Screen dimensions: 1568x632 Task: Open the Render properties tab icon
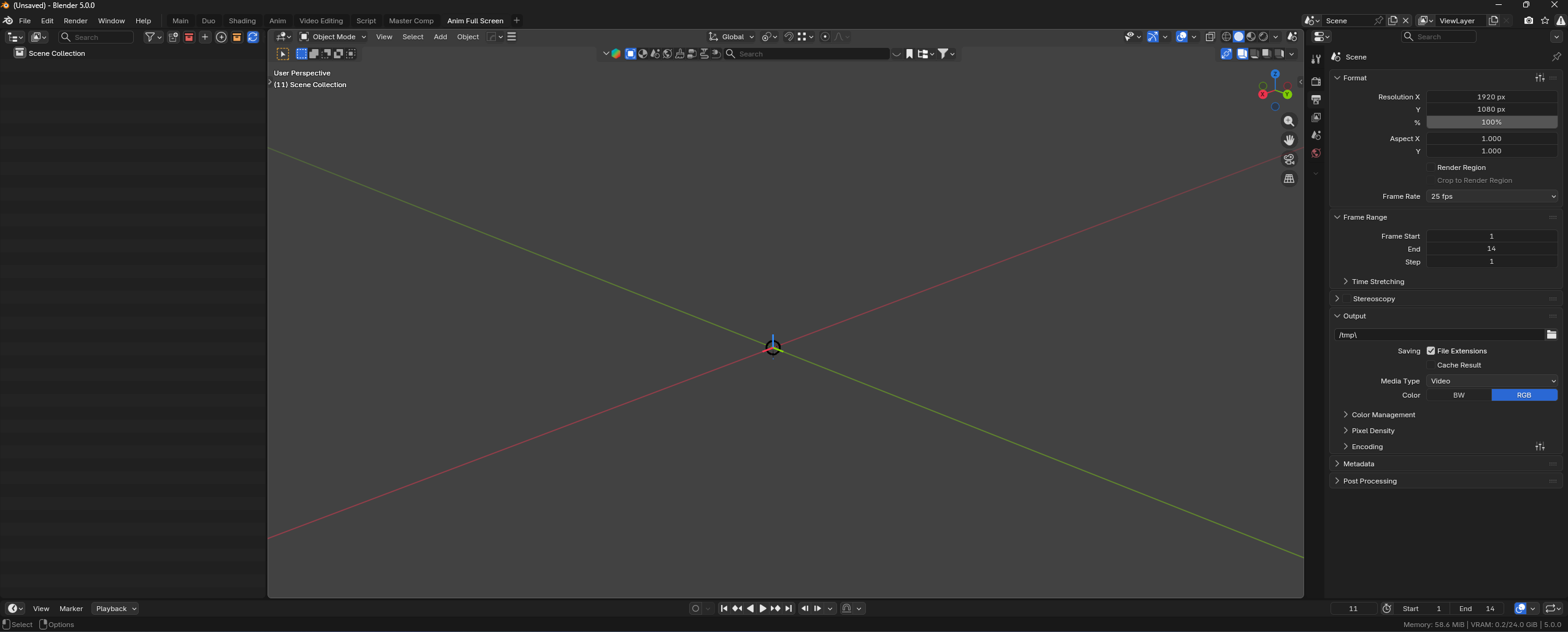pyautogui.click(x=1316, y=82)
